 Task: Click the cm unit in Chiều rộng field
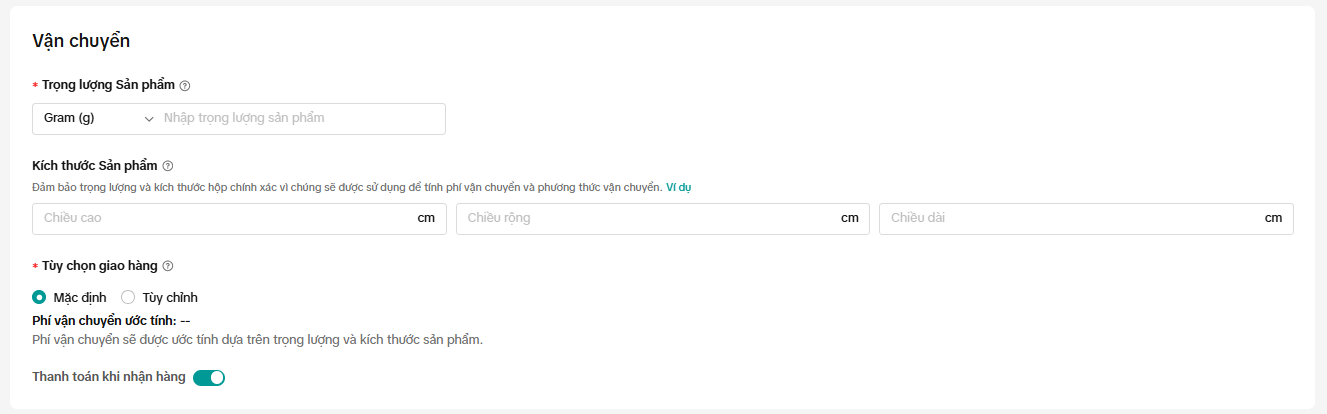tap(850, 218)
